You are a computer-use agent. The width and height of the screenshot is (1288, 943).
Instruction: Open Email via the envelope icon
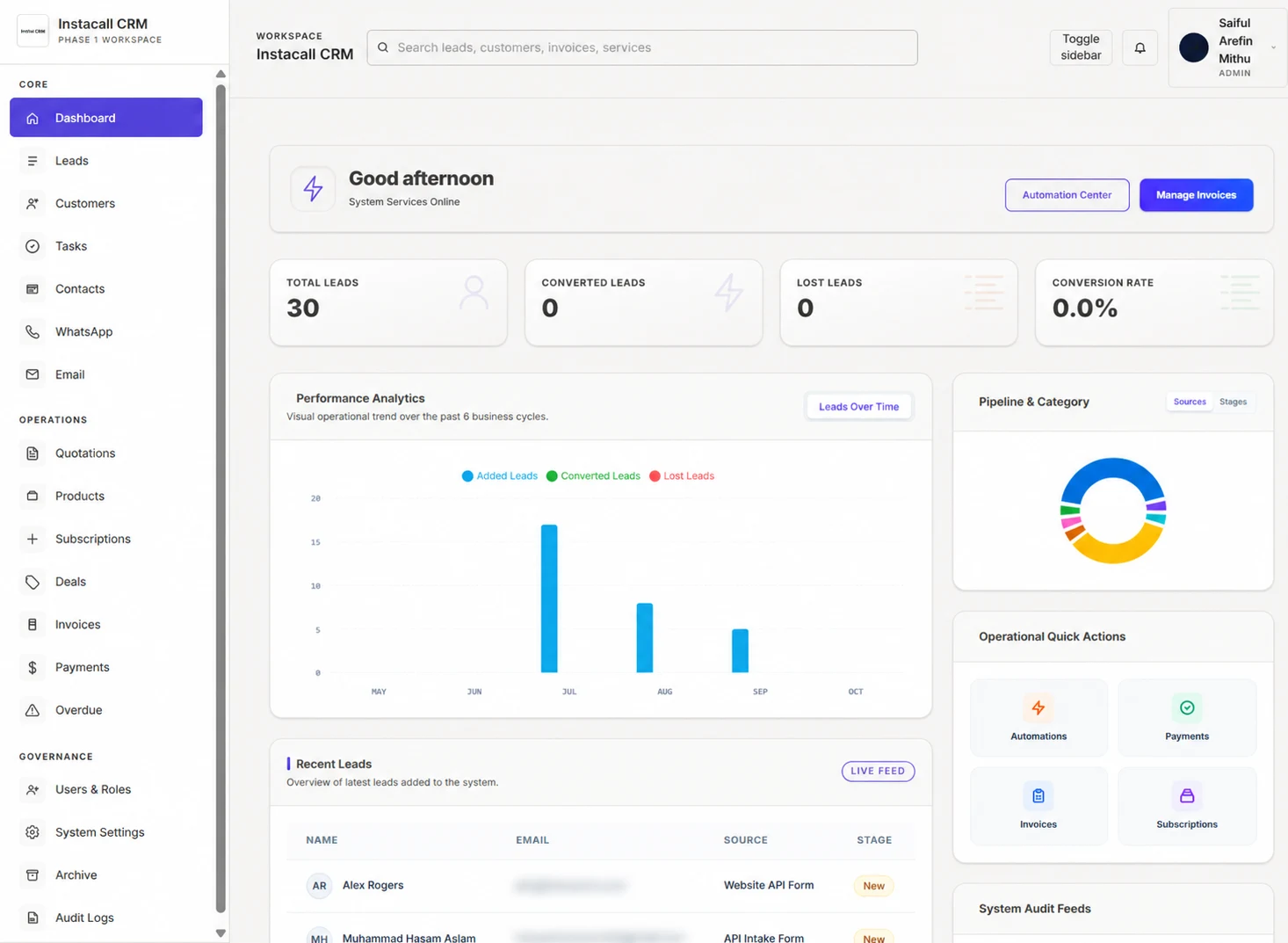pos(33,374)
